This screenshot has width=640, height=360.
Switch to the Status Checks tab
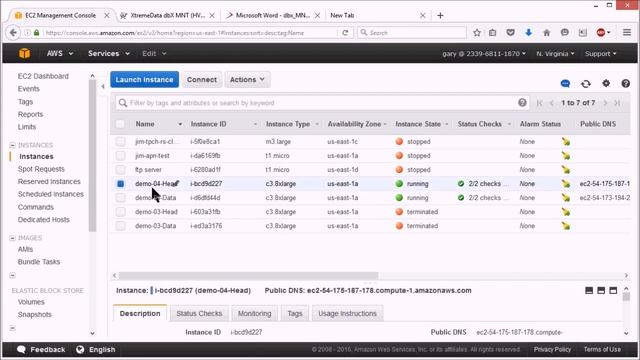(x=199, y=313)
